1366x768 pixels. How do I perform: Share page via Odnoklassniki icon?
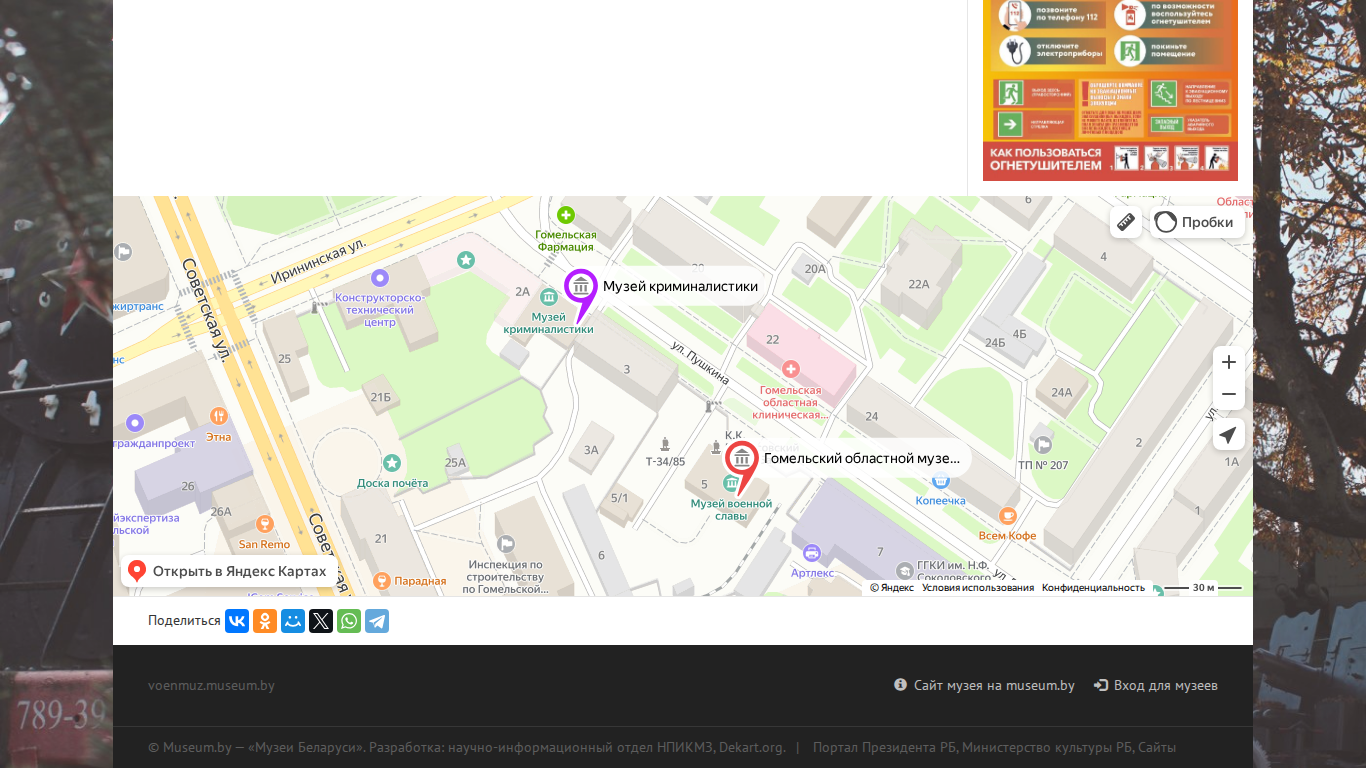tap(265, 621)
